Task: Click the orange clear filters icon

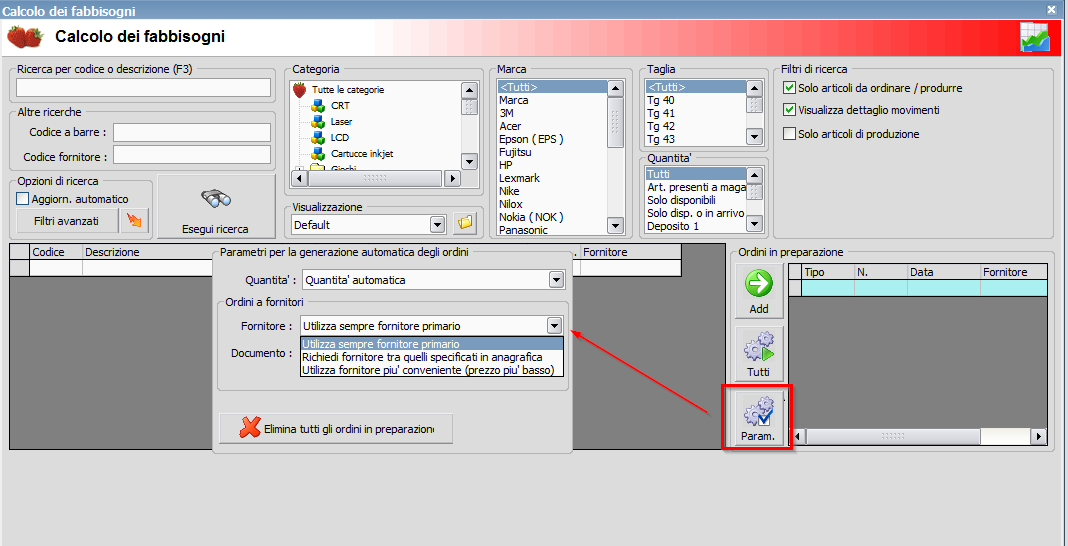Action: [134, 221]
